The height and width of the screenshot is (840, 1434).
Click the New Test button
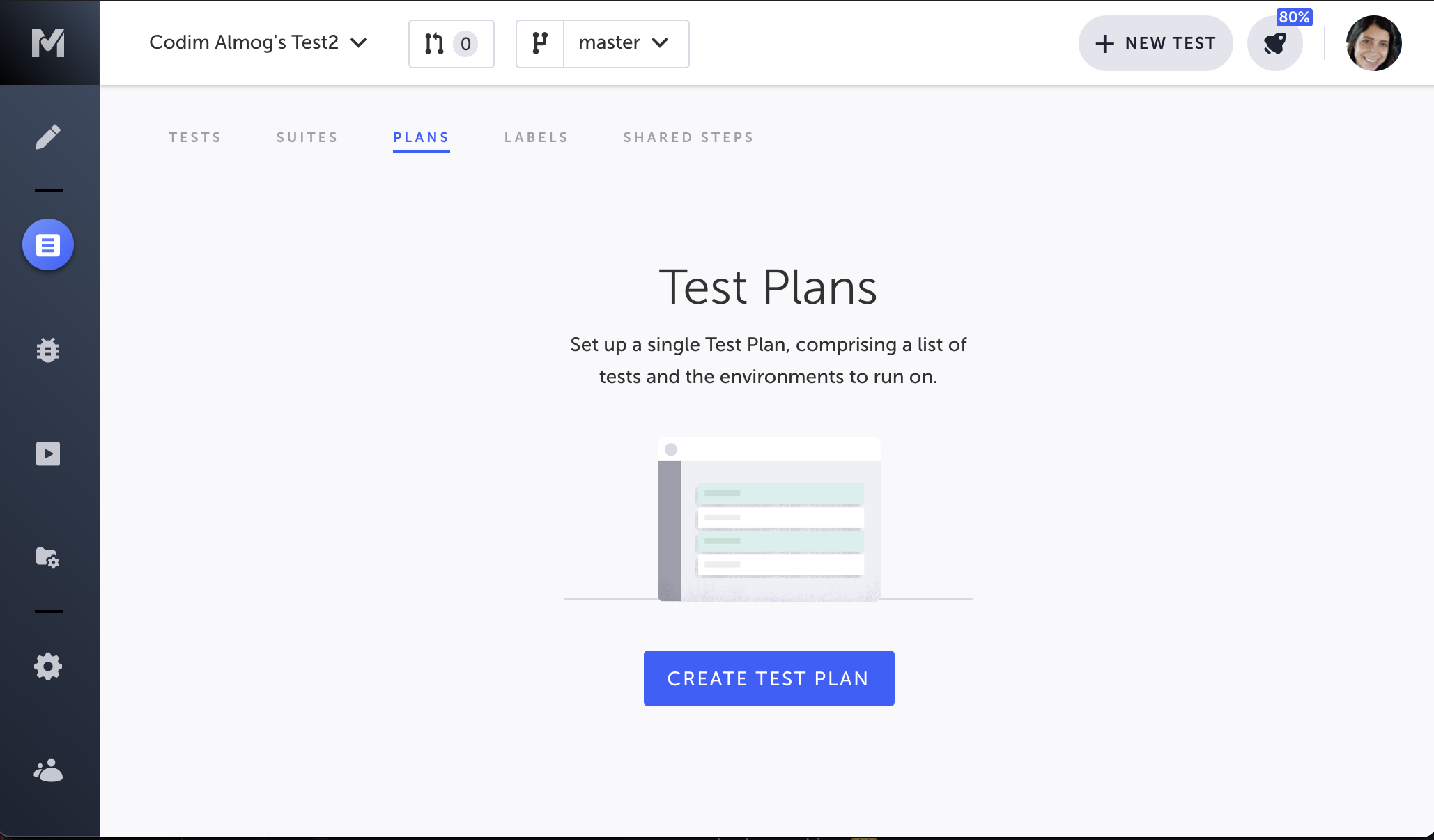pyautogui.click(x=1155, y=43)
